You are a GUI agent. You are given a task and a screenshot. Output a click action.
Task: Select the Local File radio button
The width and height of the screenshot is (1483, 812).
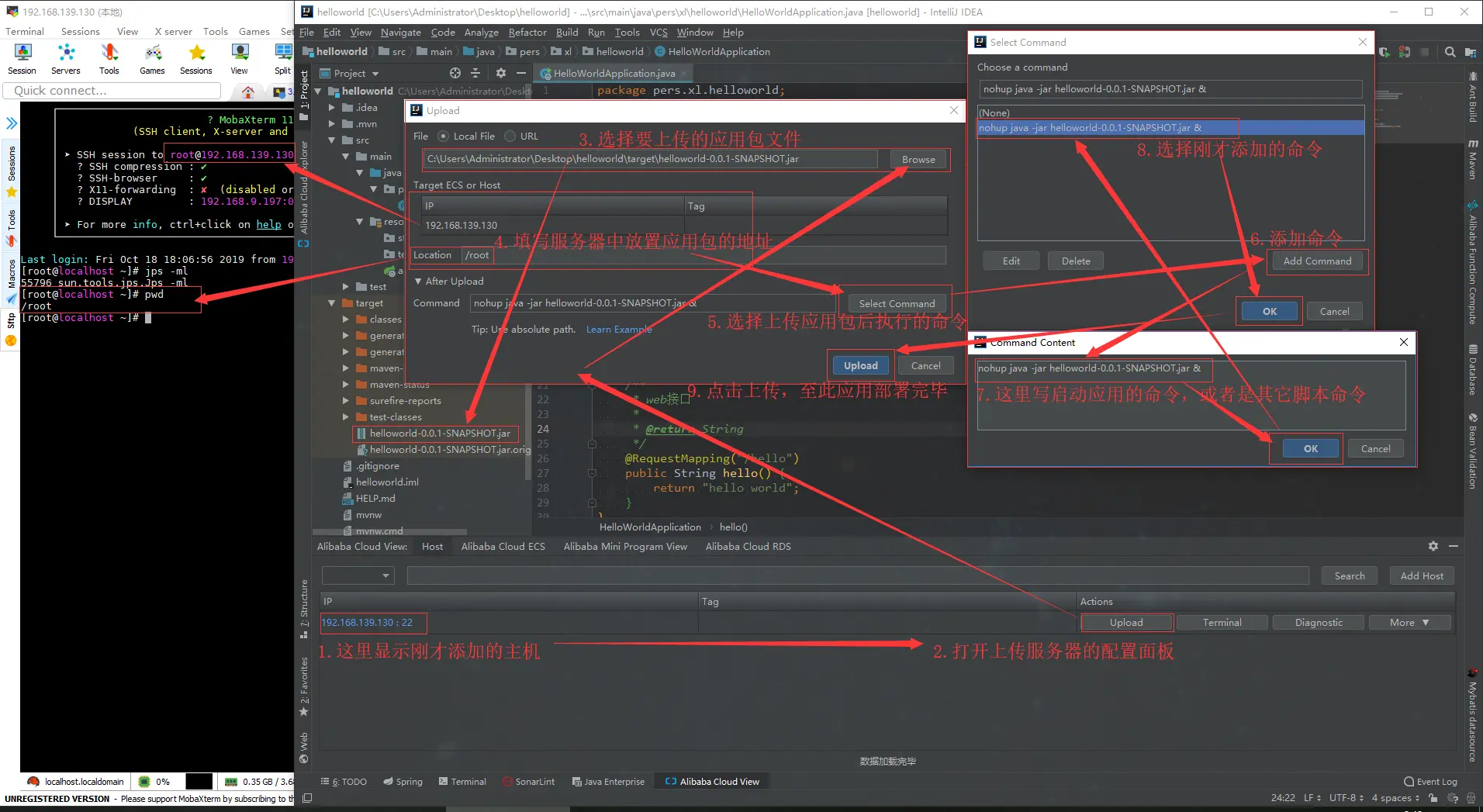coord(443,136)
